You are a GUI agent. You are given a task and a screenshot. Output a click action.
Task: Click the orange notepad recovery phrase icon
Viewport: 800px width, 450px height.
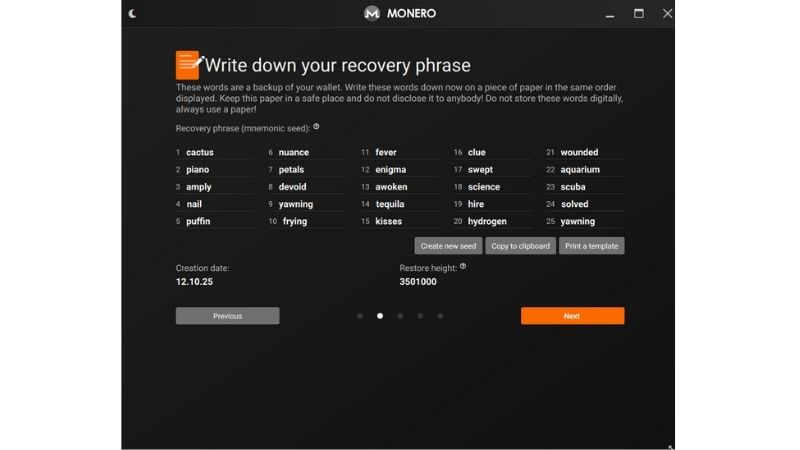pos(189,65)
